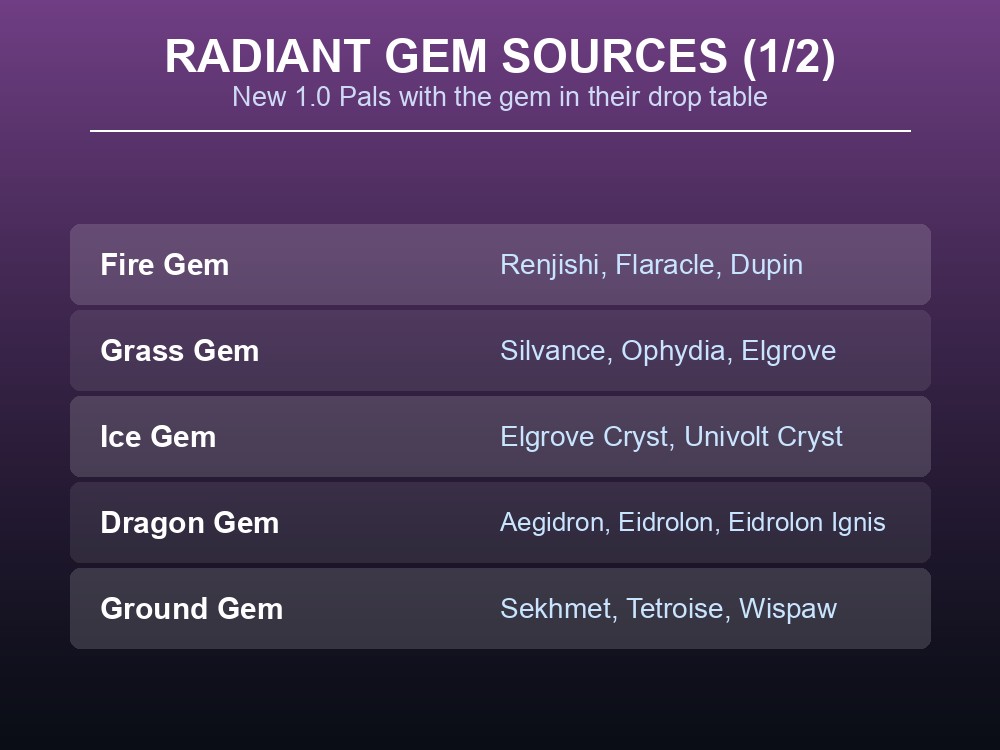The width and height of the screenshot is (1000, 750).
Task: Click the Silvance, Ophydia, Elgrove text
Action: (x=668, y=351)
